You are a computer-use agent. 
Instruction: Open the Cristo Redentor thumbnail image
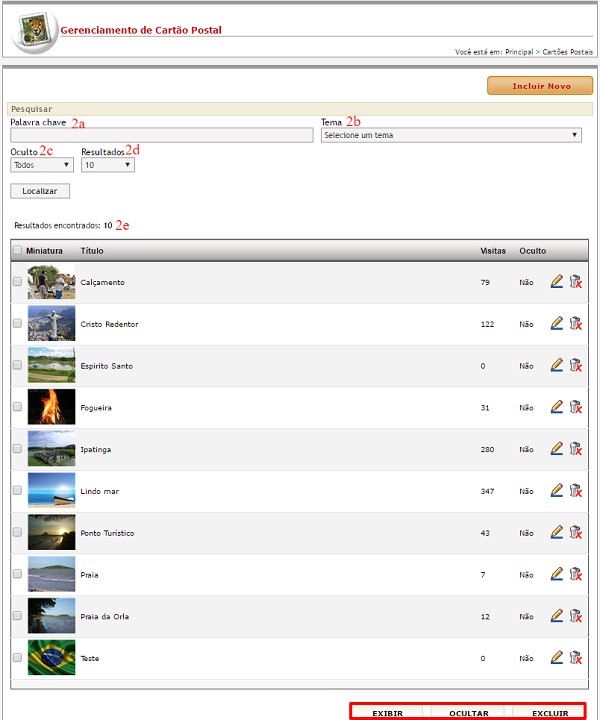click(x=51, y=323)
